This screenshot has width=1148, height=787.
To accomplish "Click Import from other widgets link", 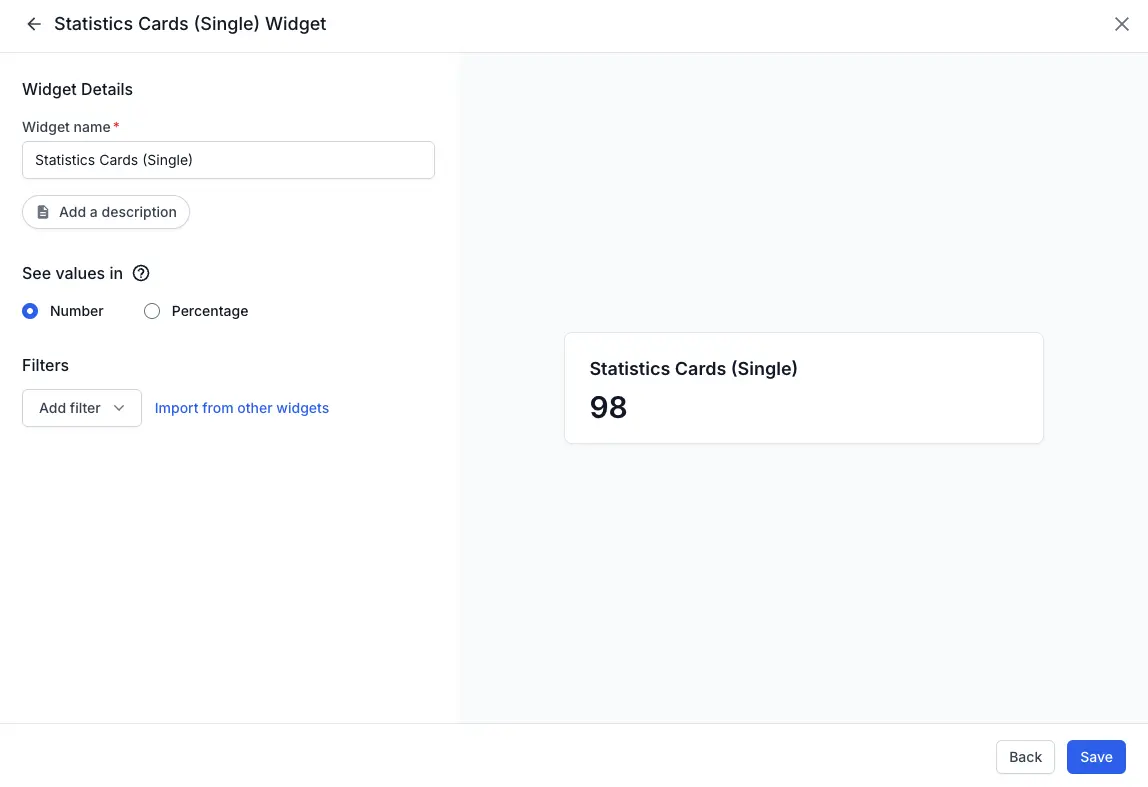I will click(242, 408).
